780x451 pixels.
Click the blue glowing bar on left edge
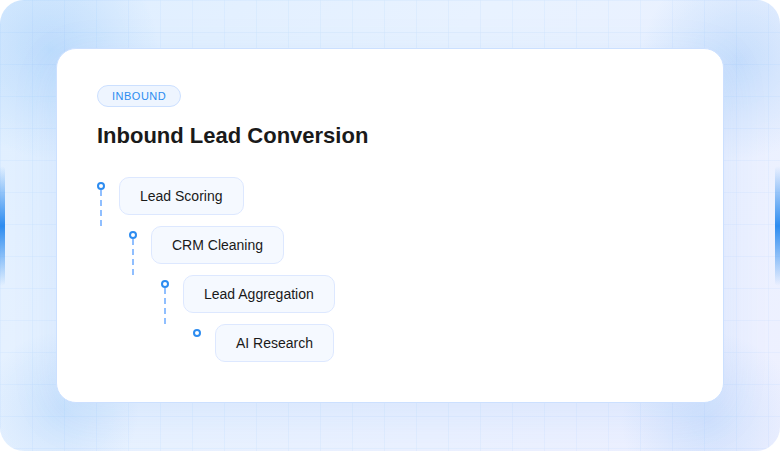[3, 226]
